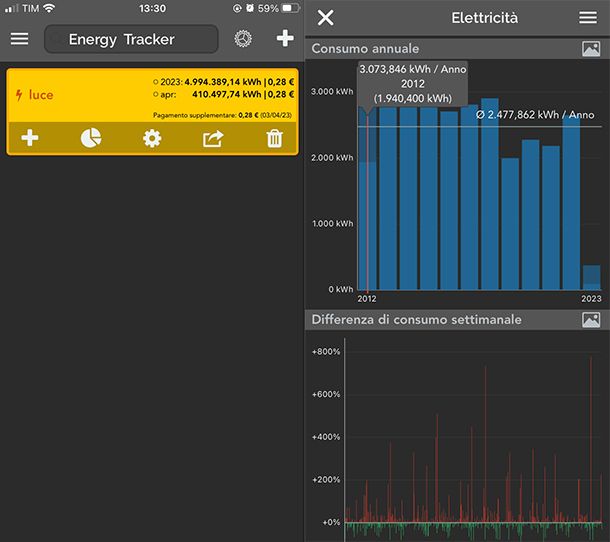Add a new meter with header plus icon

pyautogui.click(x=285, y=38)
